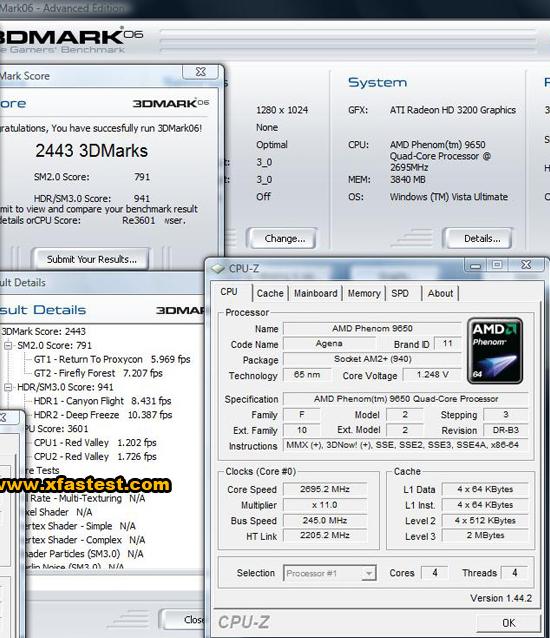Open the Mainboard tab
550x638 pixels.
click(x=316, y=293)
